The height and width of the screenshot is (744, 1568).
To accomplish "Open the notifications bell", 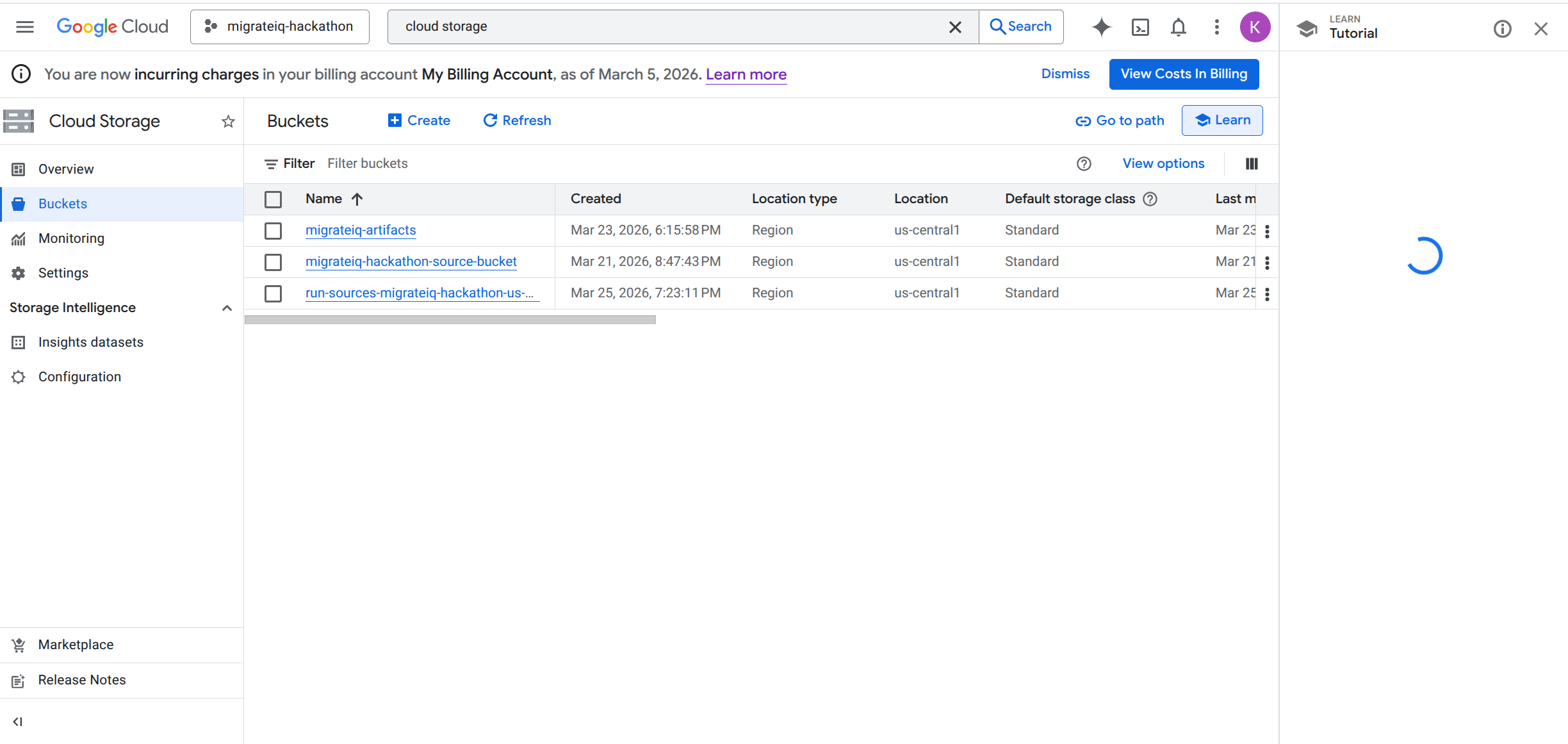I will pyautogui.click(x=1178, y=27).
